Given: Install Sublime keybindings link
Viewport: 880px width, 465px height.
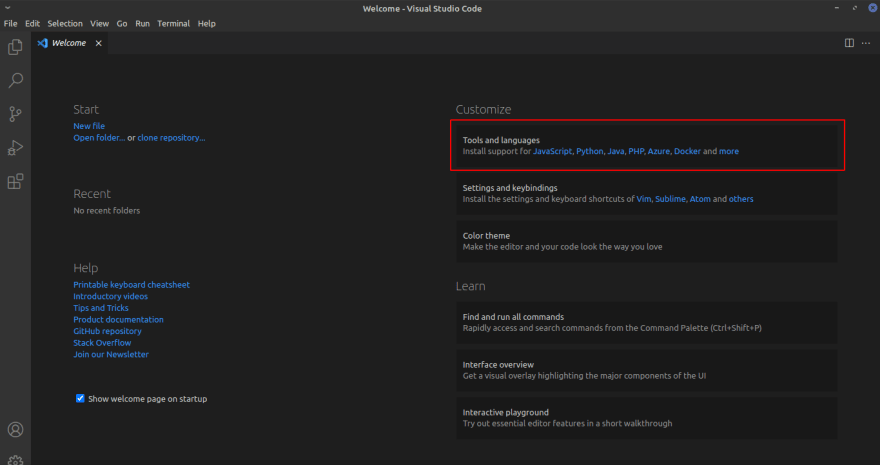Looking at the screenshot, I should click(670, 199).
